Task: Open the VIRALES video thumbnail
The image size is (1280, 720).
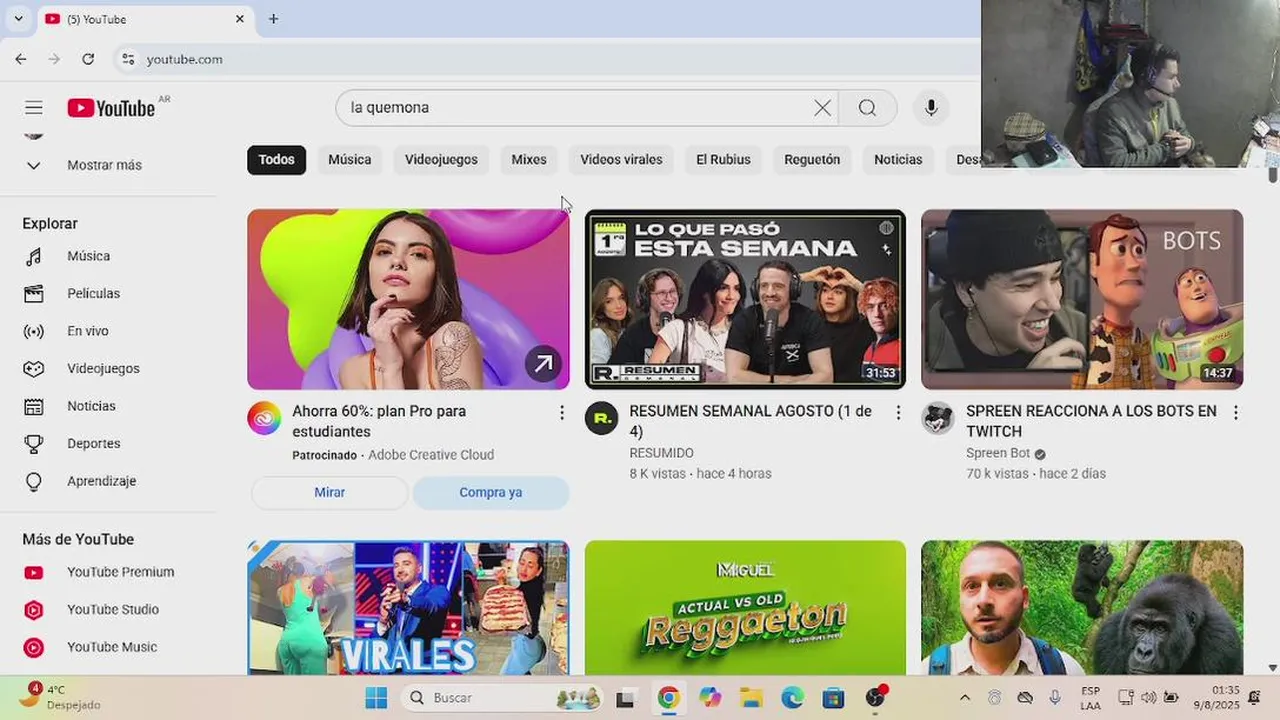Action: click(x=408, y=608)
